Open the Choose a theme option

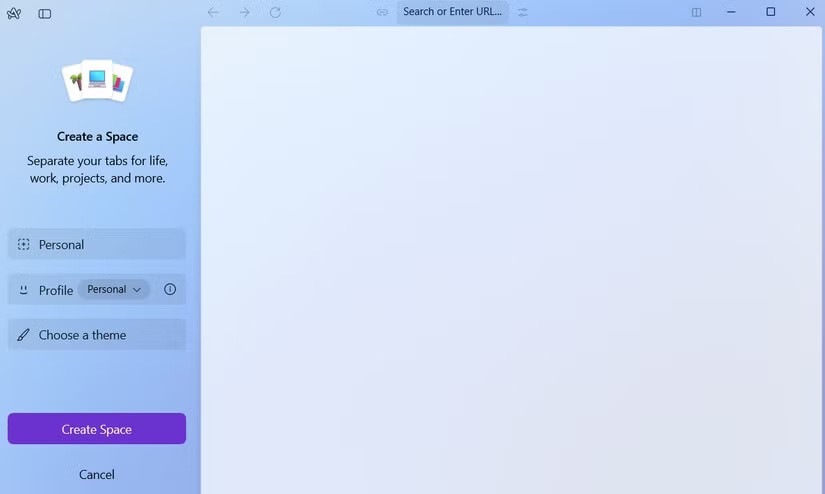pos(97,335)
